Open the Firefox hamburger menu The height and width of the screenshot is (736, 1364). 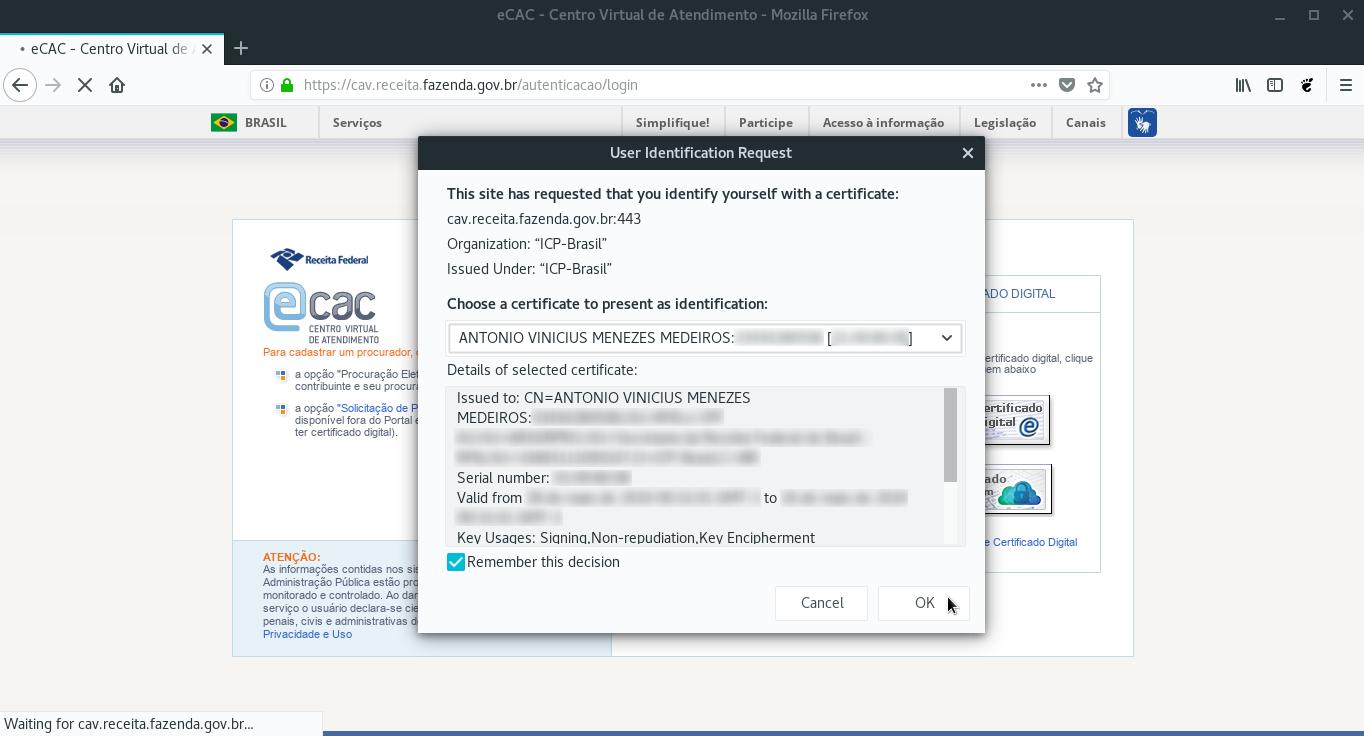tap(1346, 85)
